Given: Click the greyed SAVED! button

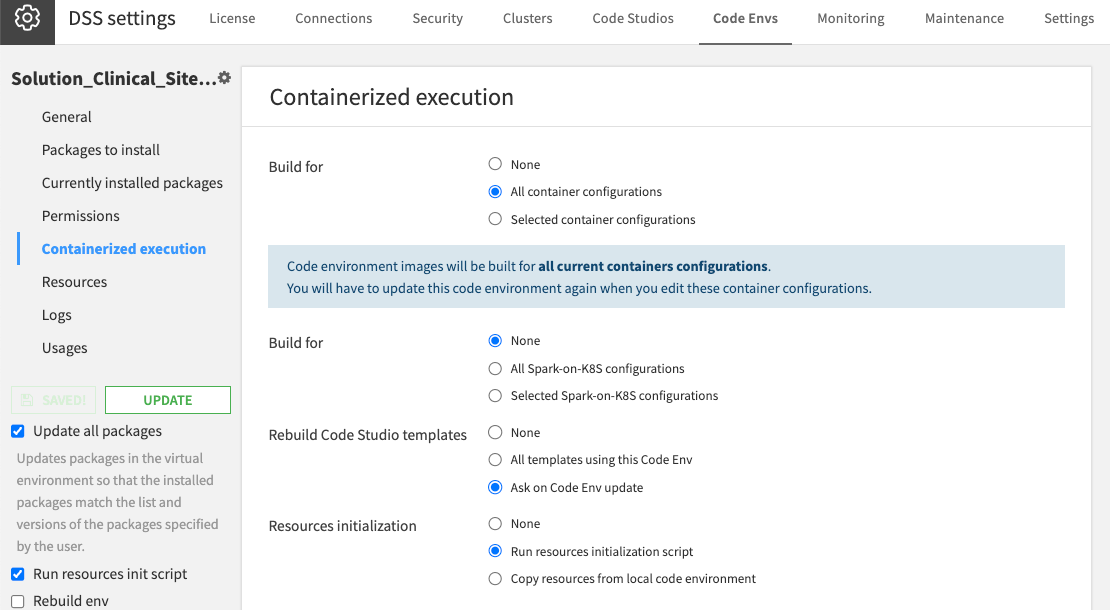Looking at the screenshot, I should tap(54, 400).
